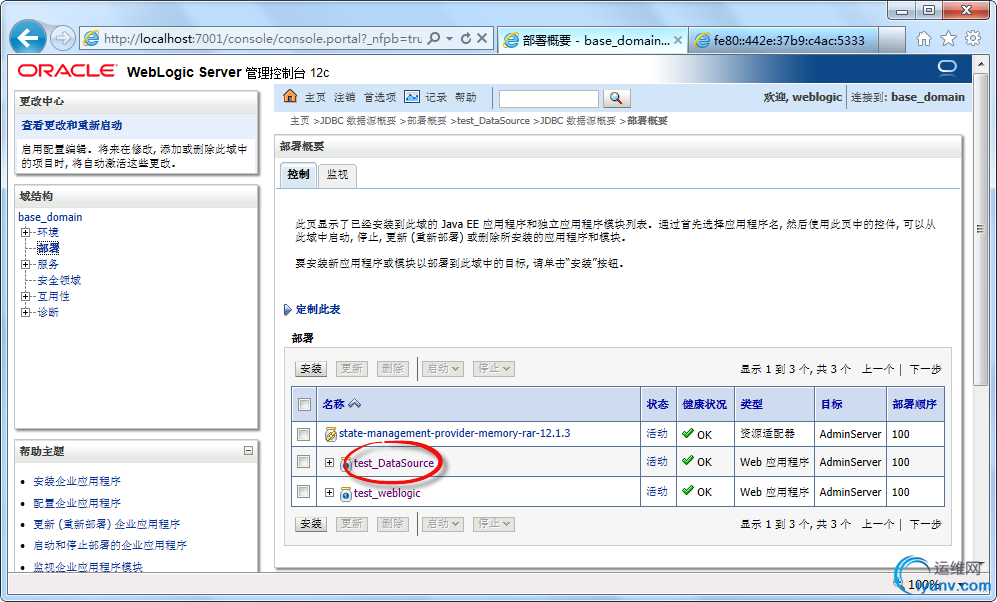
Task: Check the box for state-management-provider-memory-rar row
Action: click(303, 434)
